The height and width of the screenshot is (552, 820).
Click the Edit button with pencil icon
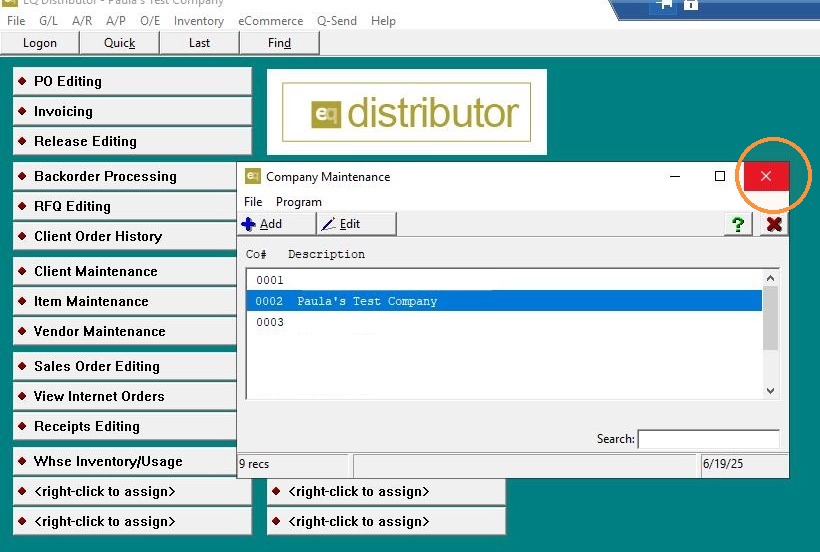click(x=357, y=224)
